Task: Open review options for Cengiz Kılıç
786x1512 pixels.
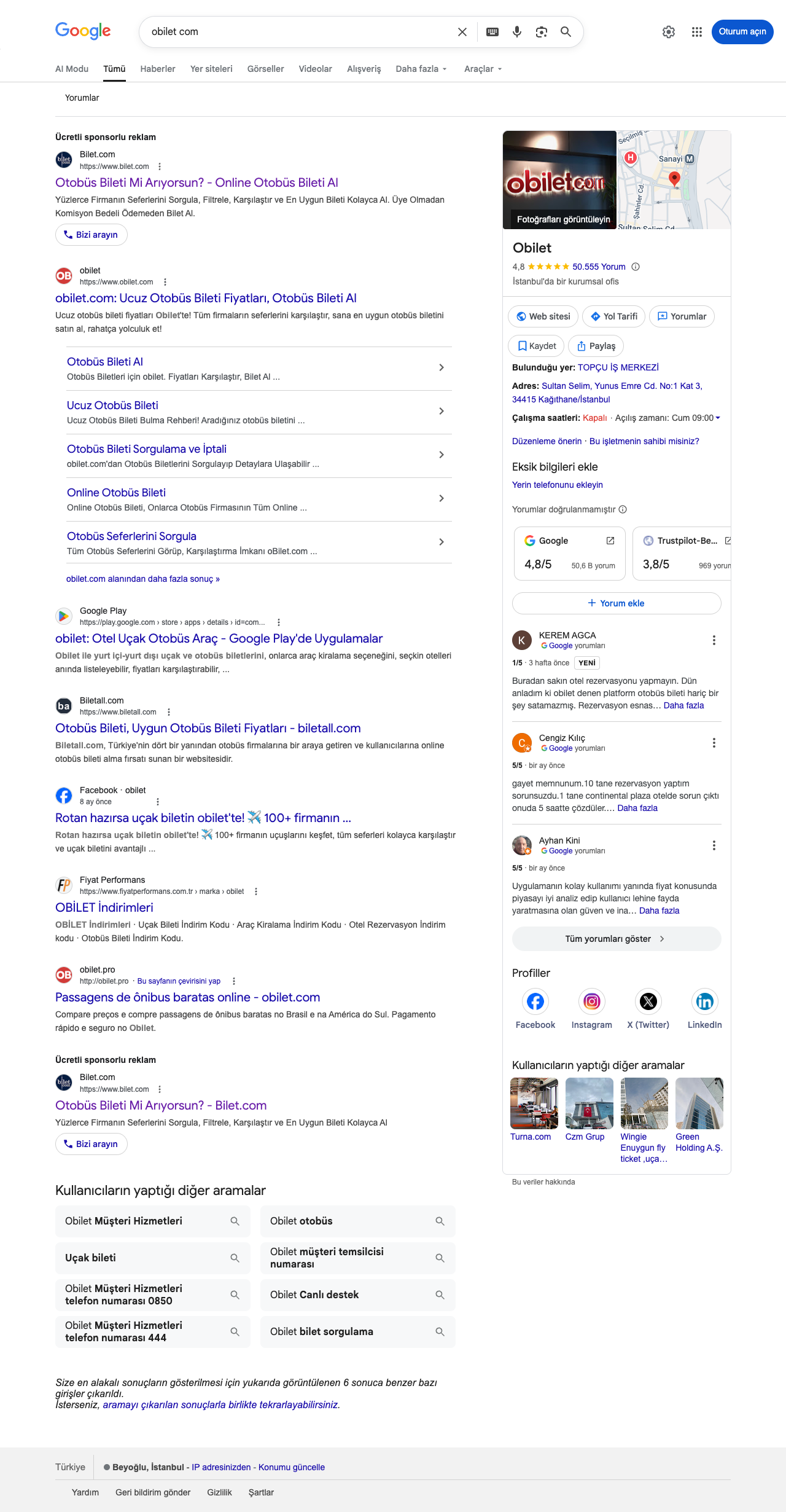Action: pos(714,743)
